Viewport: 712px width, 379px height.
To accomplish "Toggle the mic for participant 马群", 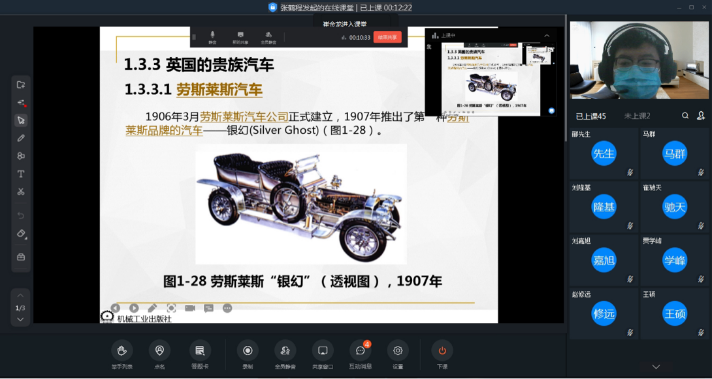I will click(x=701, y=172).
